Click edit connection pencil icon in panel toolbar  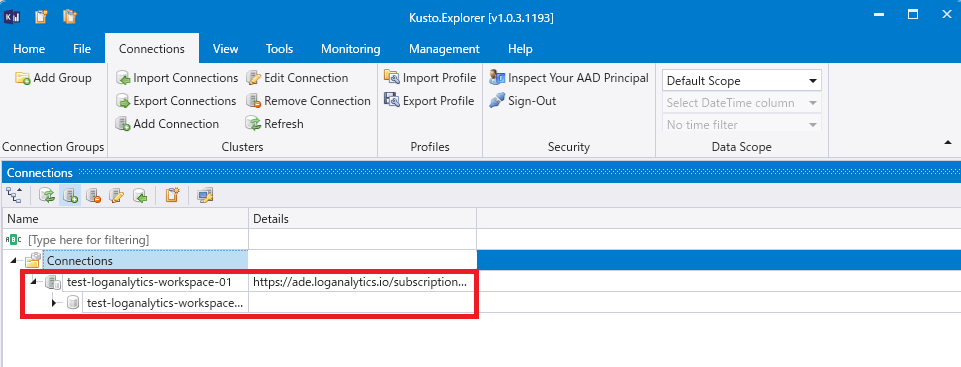pyautogui.click(x=116, y=195)
